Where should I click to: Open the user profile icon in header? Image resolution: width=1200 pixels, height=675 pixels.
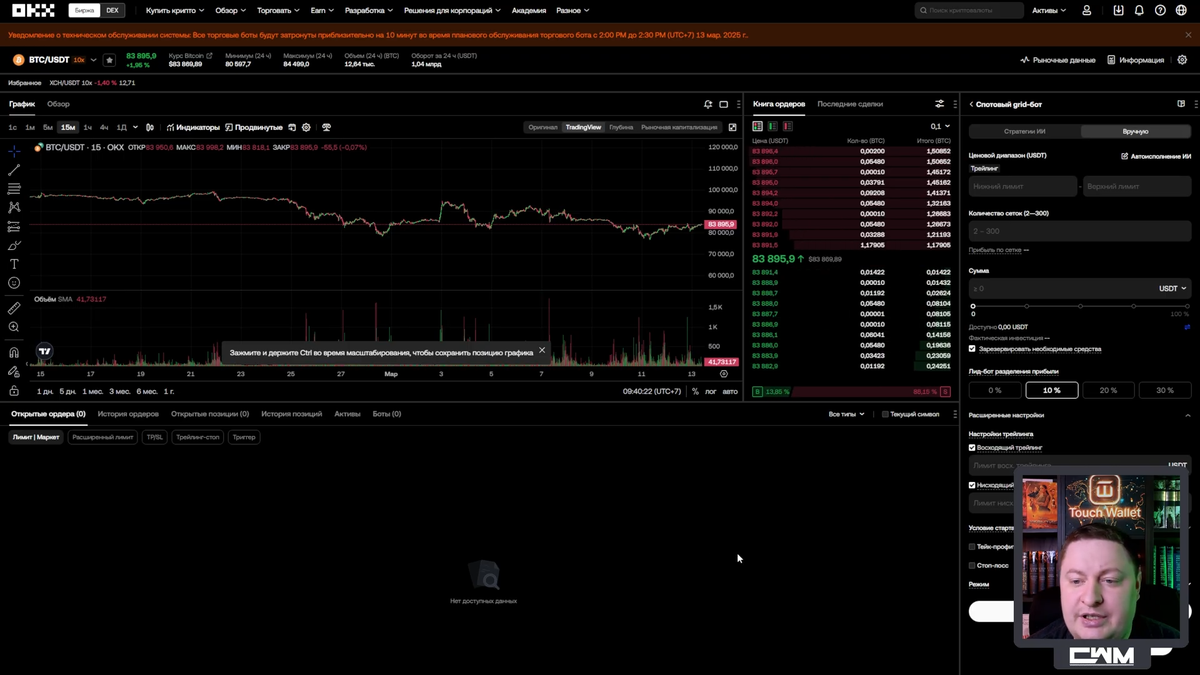[1087, 10]
